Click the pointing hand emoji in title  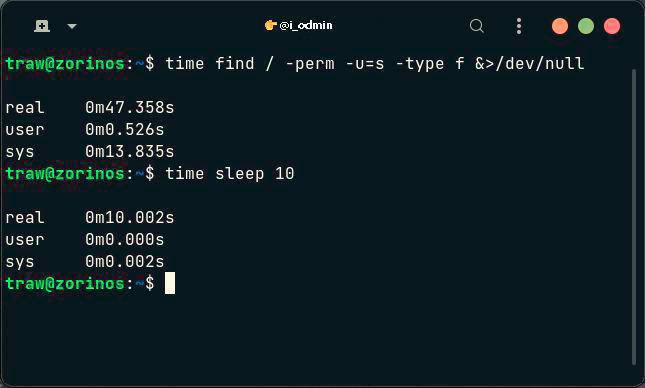pos(270,26)
